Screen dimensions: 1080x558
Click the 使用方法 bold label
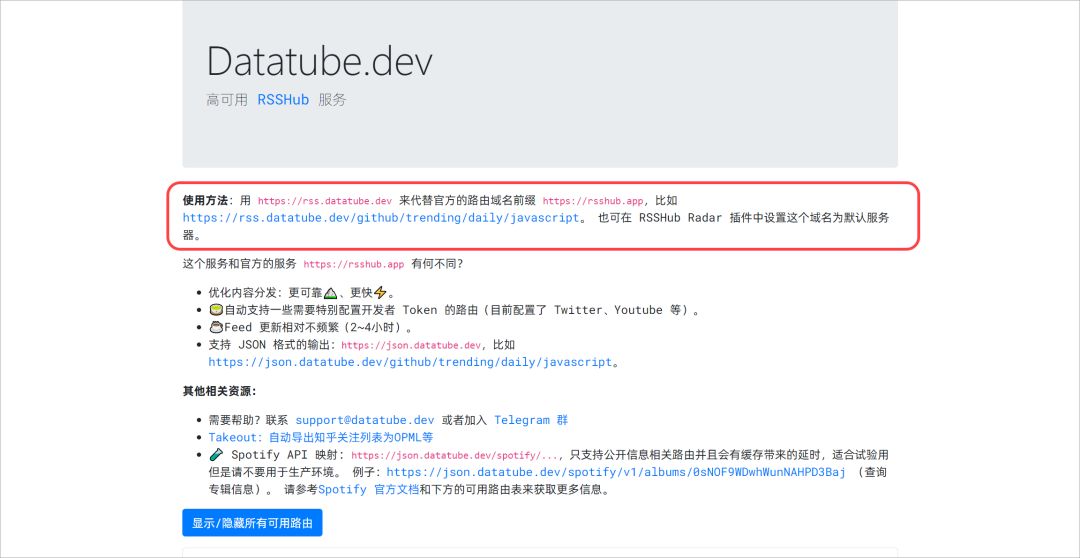[205, 200]
